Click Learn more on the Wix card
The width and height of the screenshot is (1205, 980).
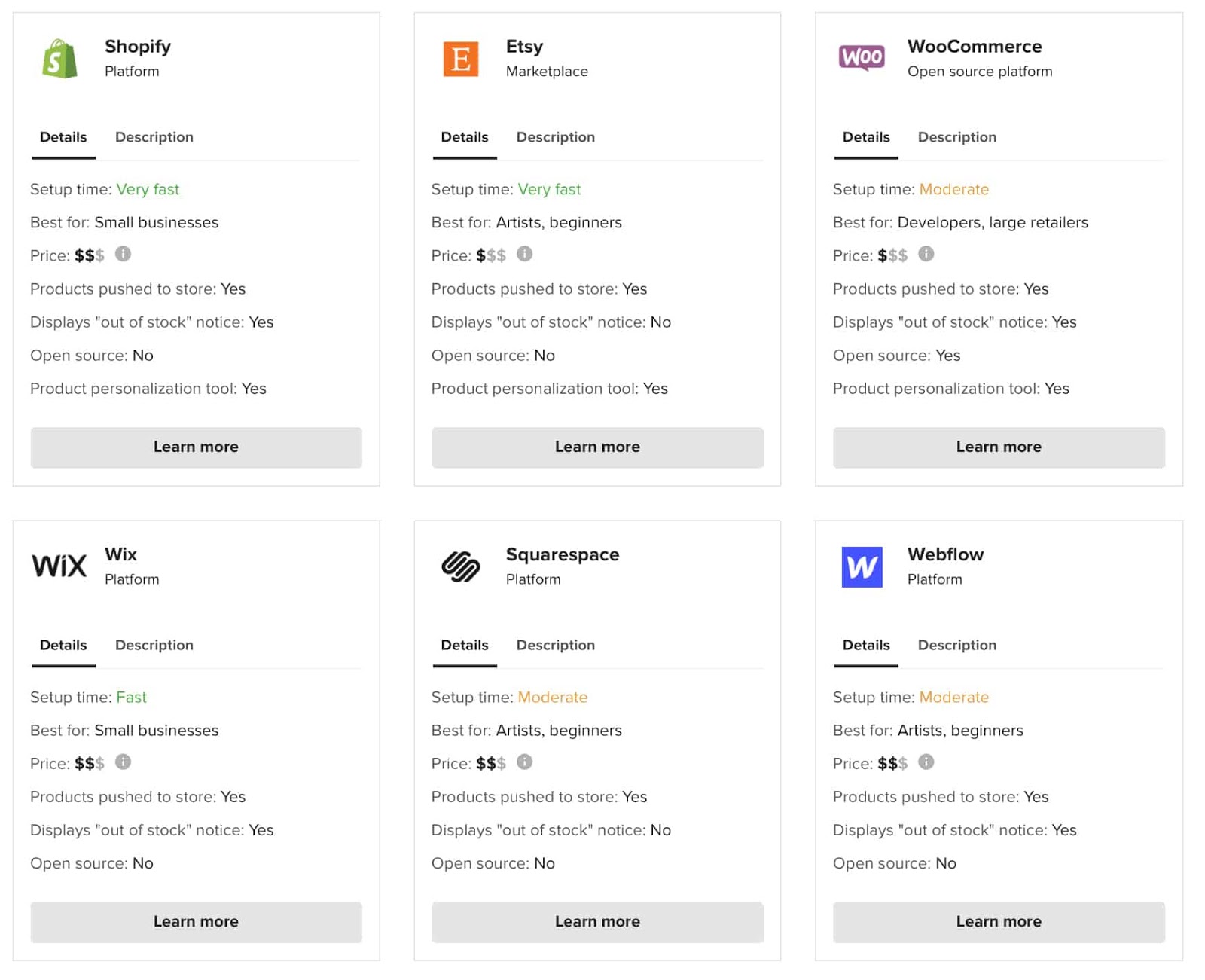tap(196, 921)
